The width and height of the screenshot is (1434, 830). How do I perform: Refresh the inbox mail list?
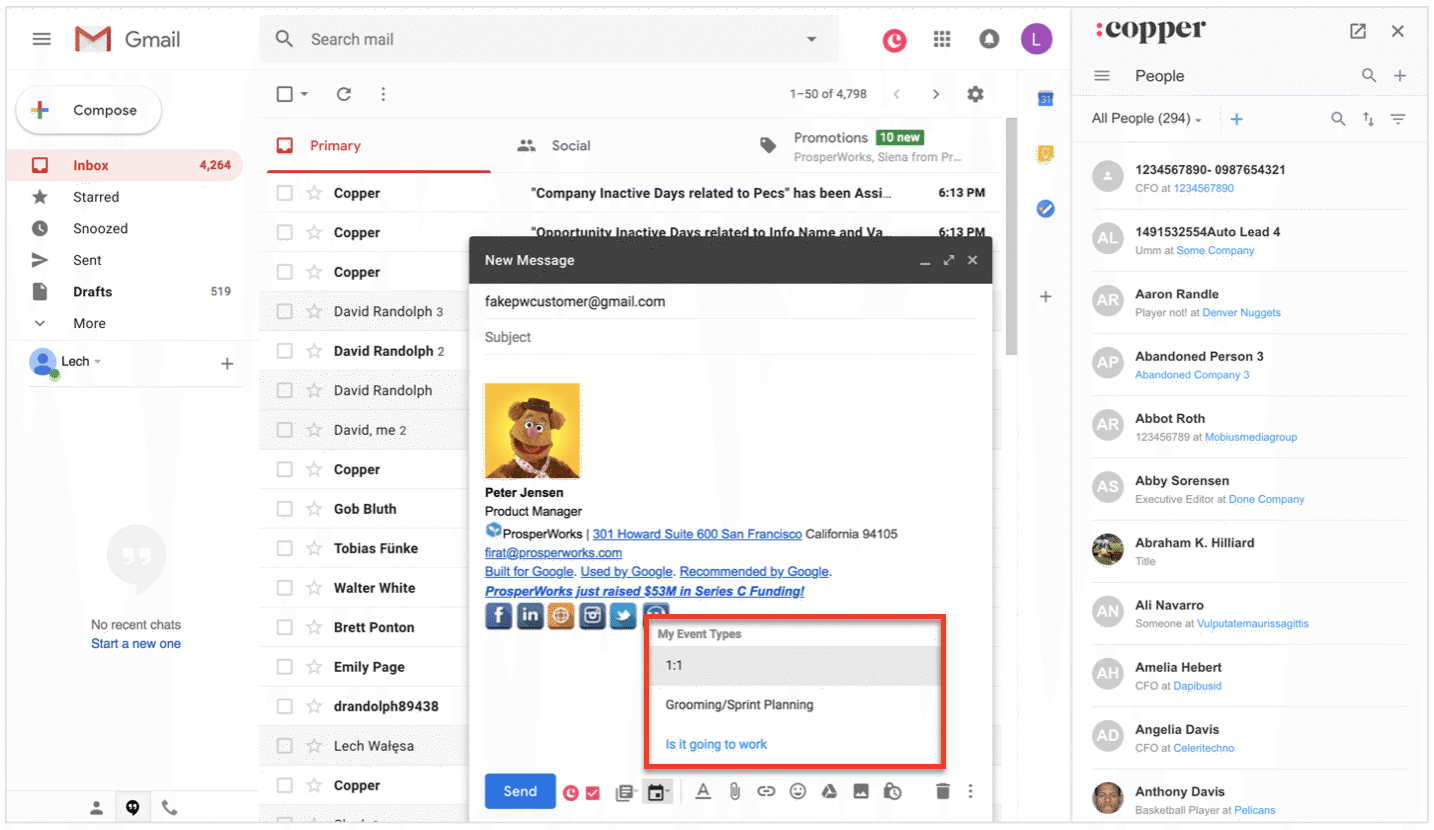point(344,94)
